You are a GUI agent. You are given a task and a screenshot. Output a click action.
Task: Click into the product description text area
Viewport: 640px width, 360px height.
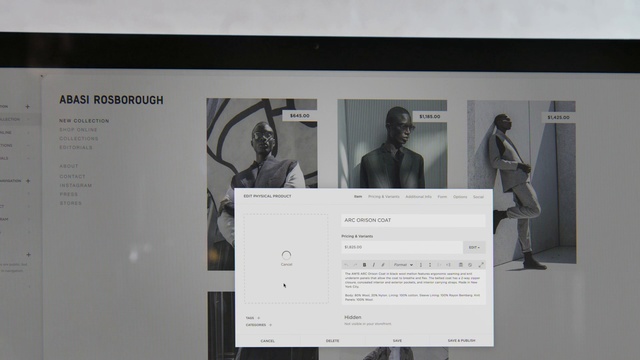(413, 287)
